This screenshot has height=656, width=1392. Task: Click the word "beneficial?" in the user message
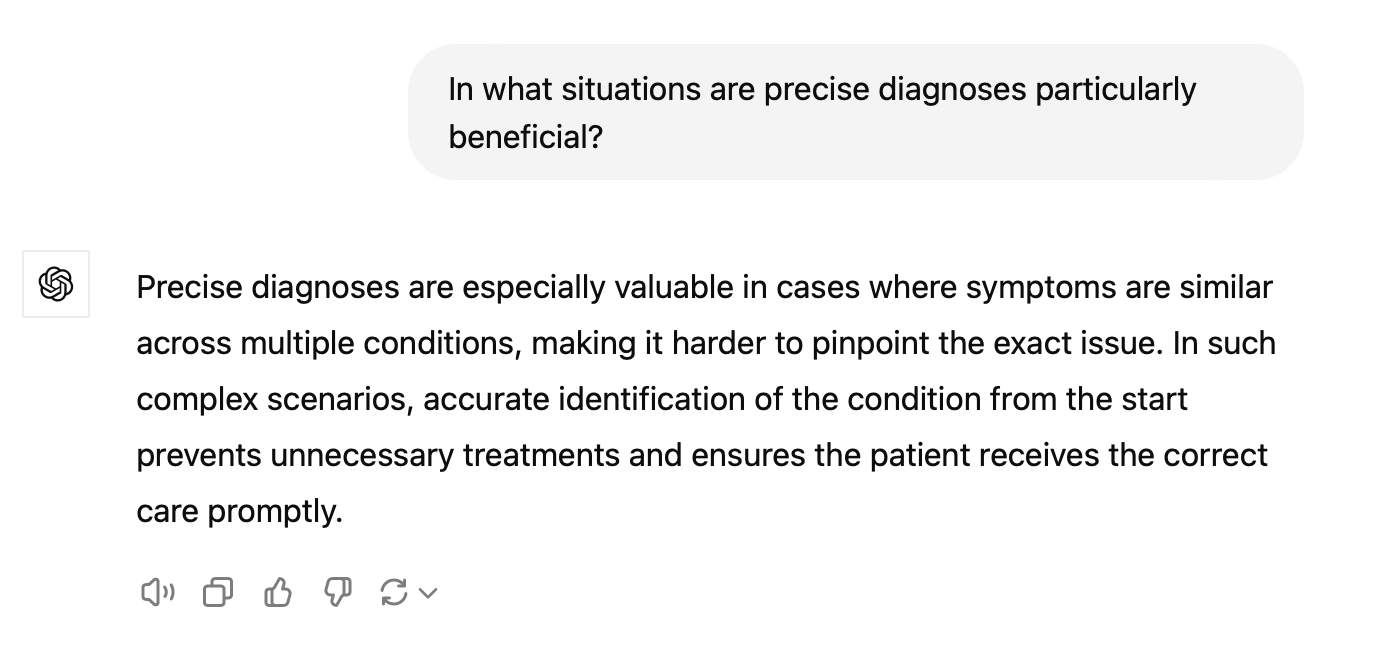point(526,137)
